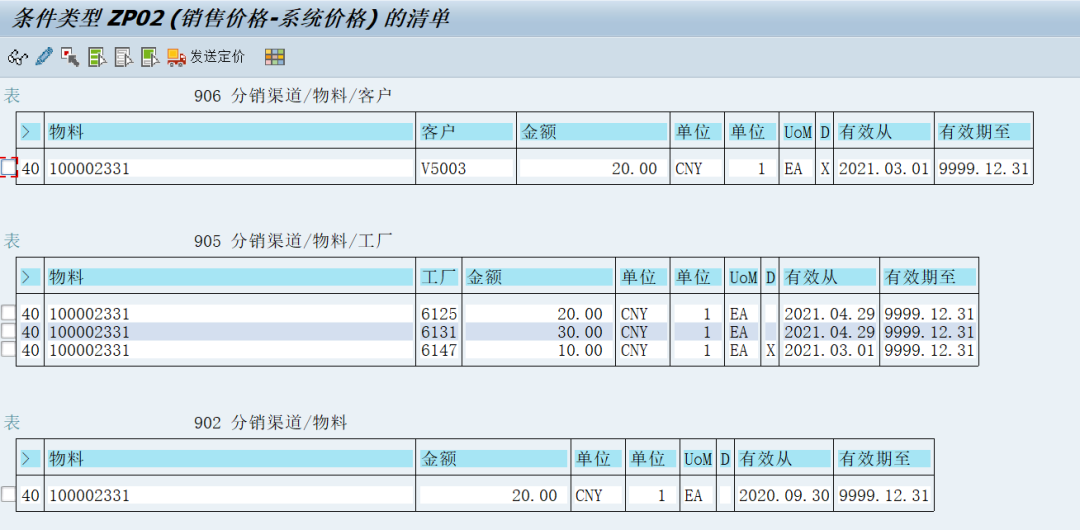Click amount 20.00 in plant 6125 row

click(539, 314)
